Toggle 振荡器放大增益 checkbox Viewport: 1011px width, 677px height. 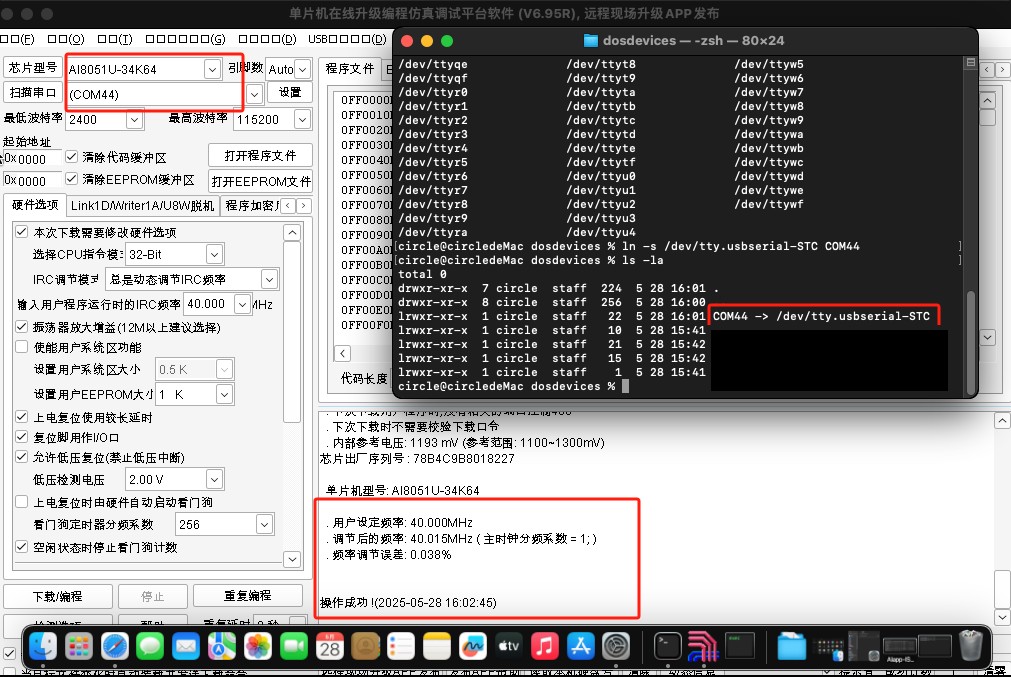coord(22,327)
